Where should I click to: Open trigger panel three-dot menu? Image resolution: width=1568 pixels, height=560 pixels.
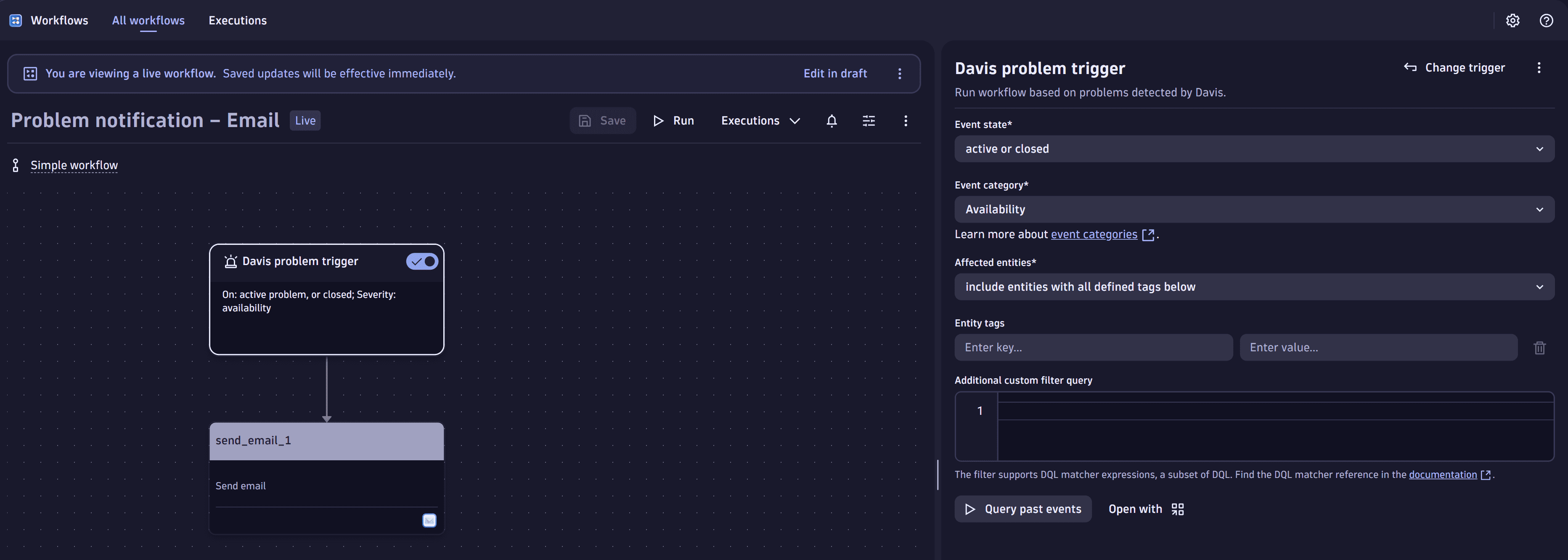[x=1539, y=68]
